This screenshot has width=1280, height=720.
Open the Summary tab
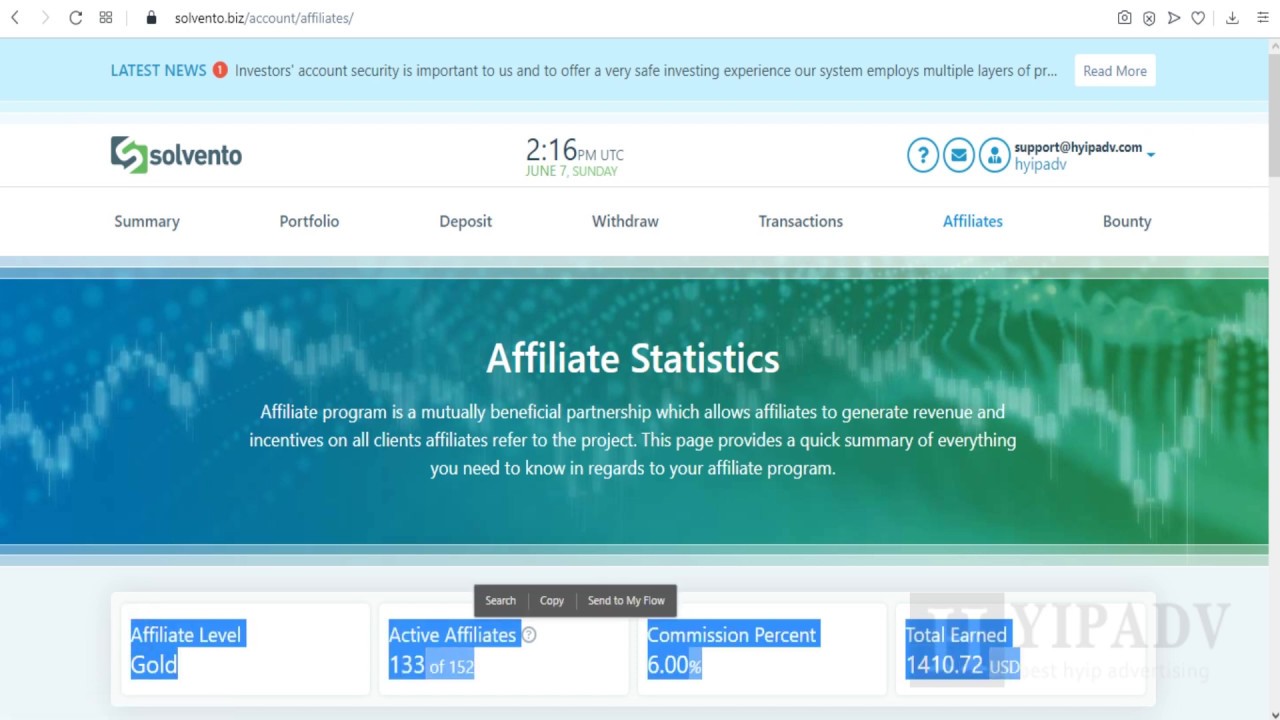[147, 222]
